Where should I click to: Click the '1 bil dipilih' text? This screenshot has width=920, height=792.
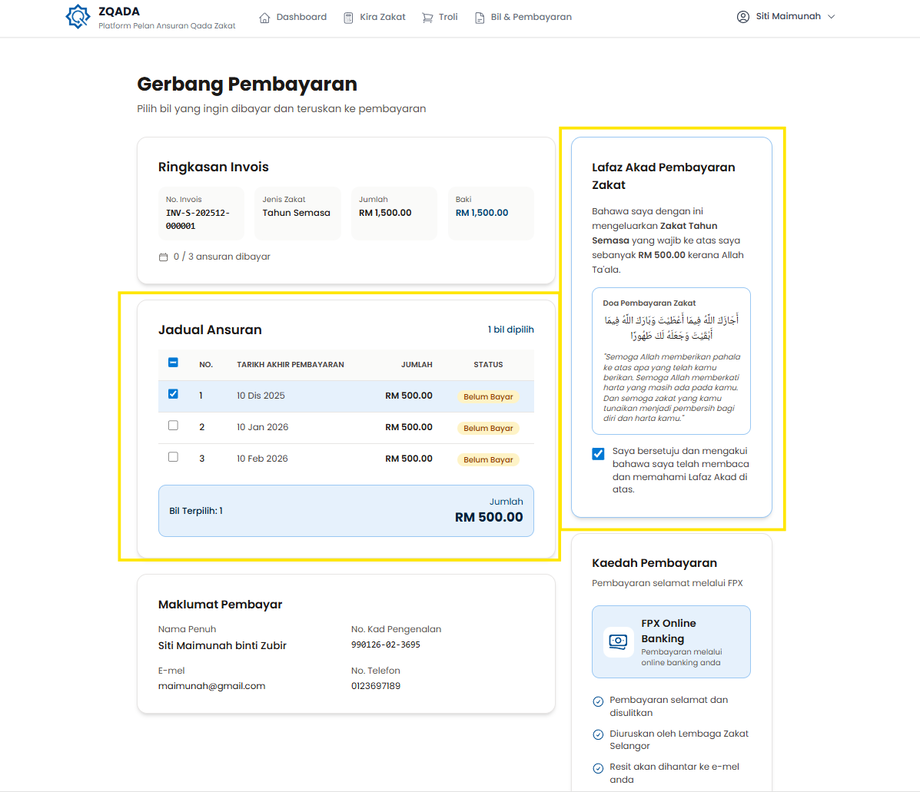coord(510,330)
